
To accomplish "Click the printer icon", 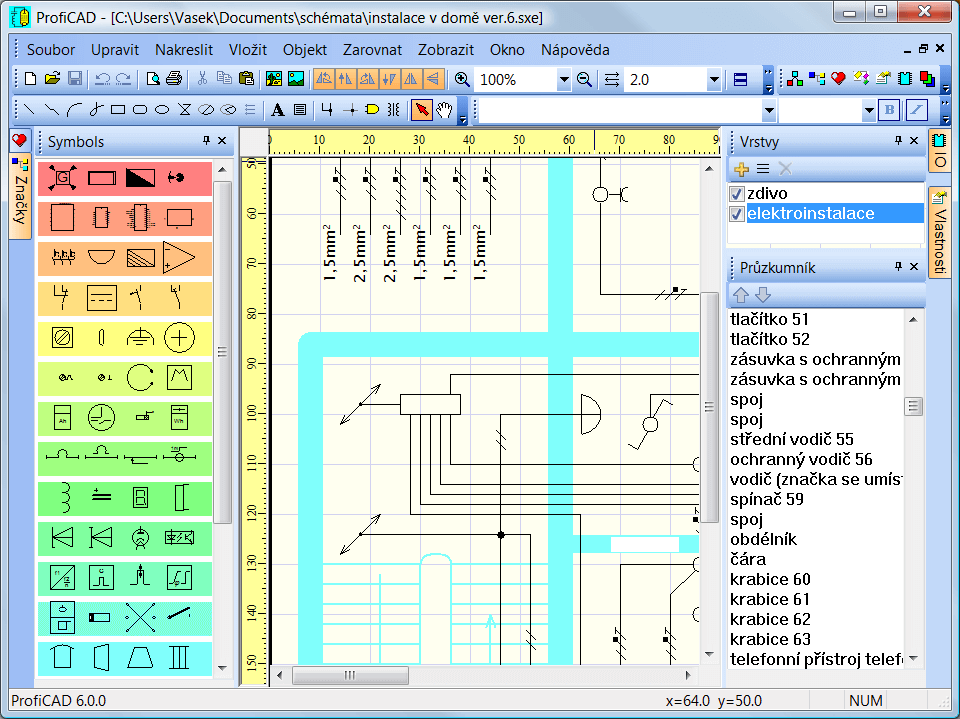I will [174, 79].
